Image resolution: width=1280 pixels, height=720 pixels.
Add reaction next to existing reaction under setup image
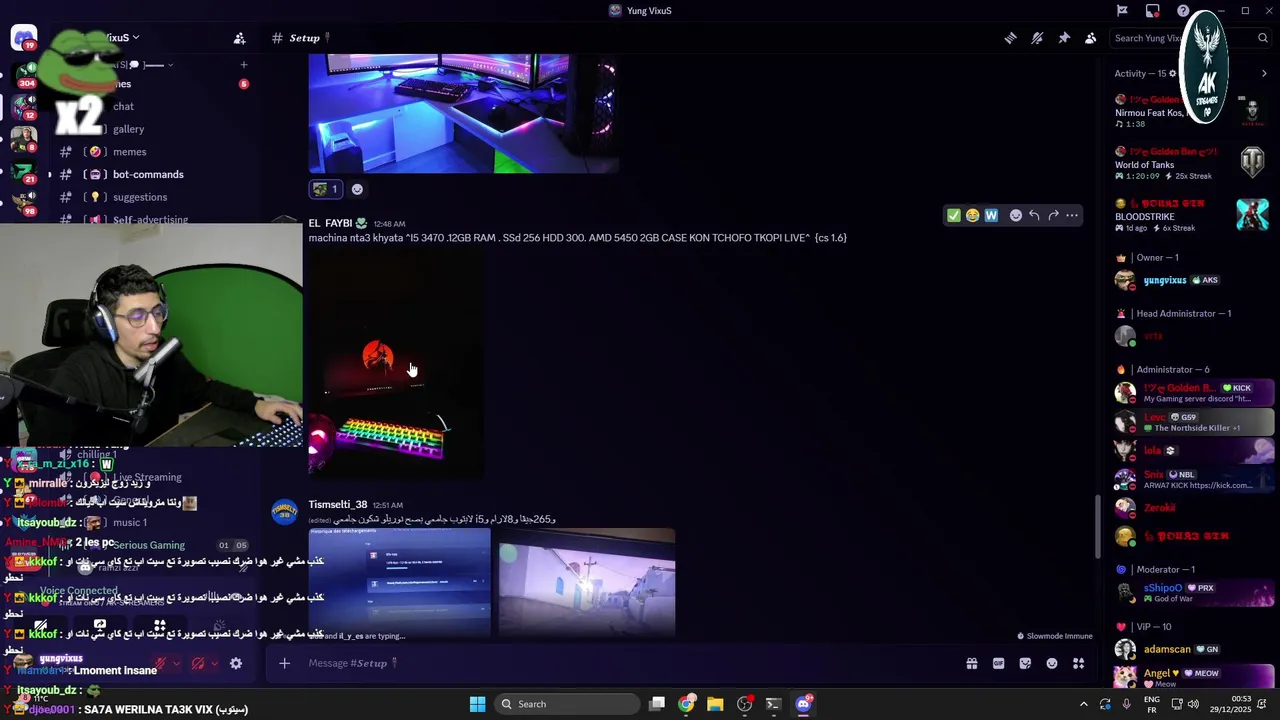[357, 189]
